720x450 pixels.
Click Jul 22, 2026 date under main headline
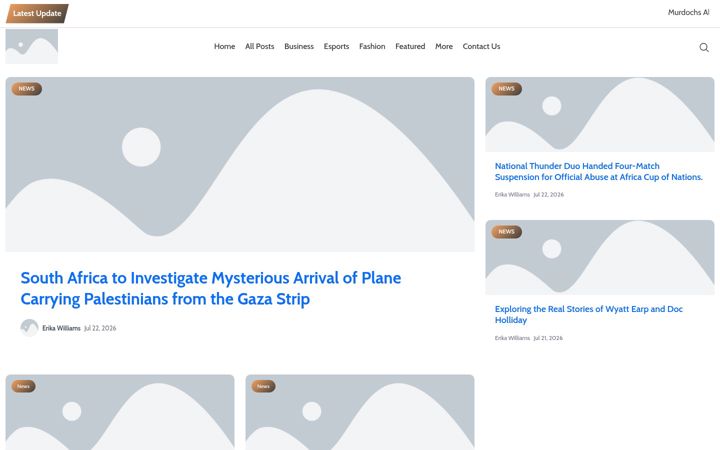100,328
